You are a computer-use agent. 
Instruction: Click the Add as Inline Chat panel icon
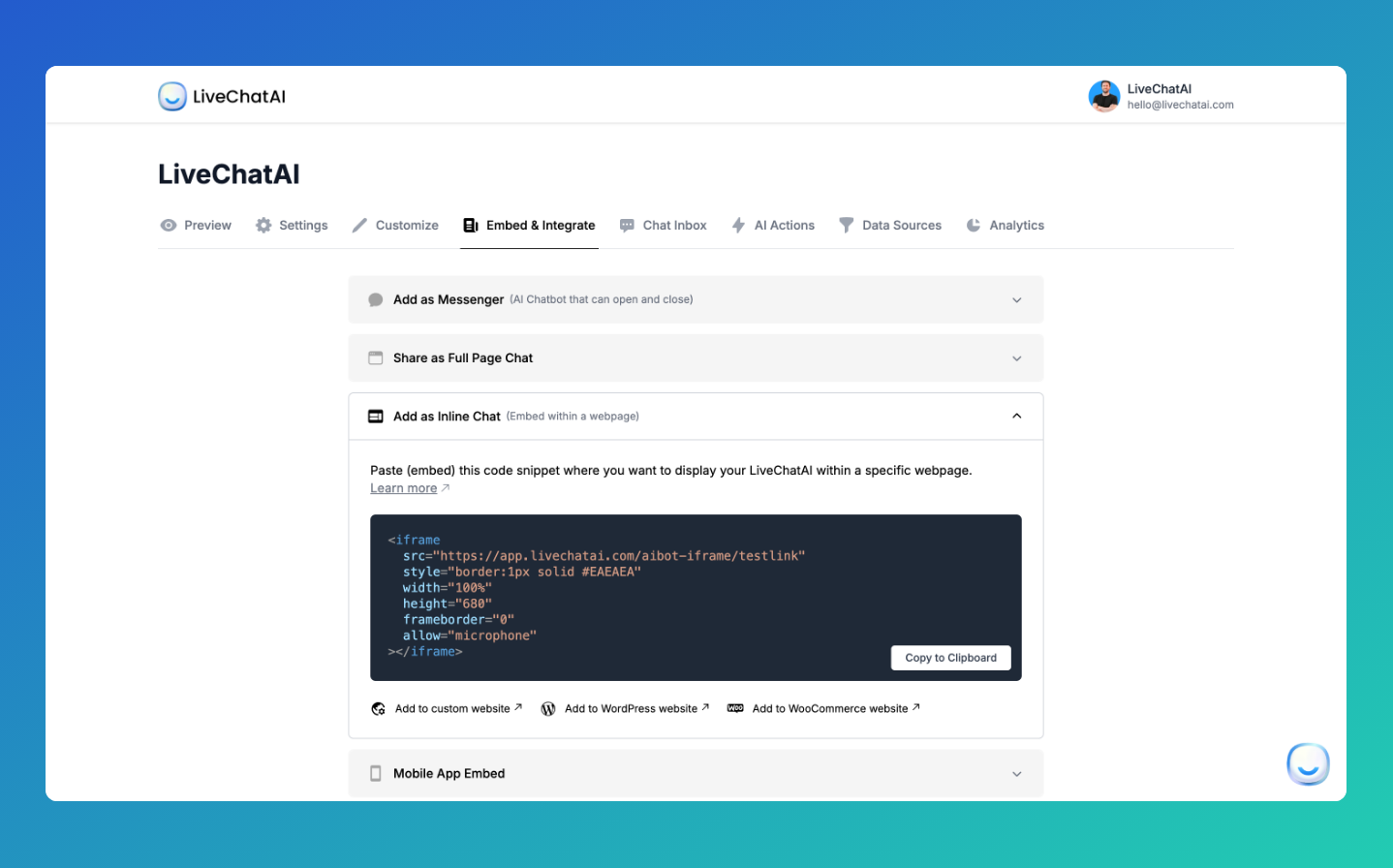tap(376, 416)
